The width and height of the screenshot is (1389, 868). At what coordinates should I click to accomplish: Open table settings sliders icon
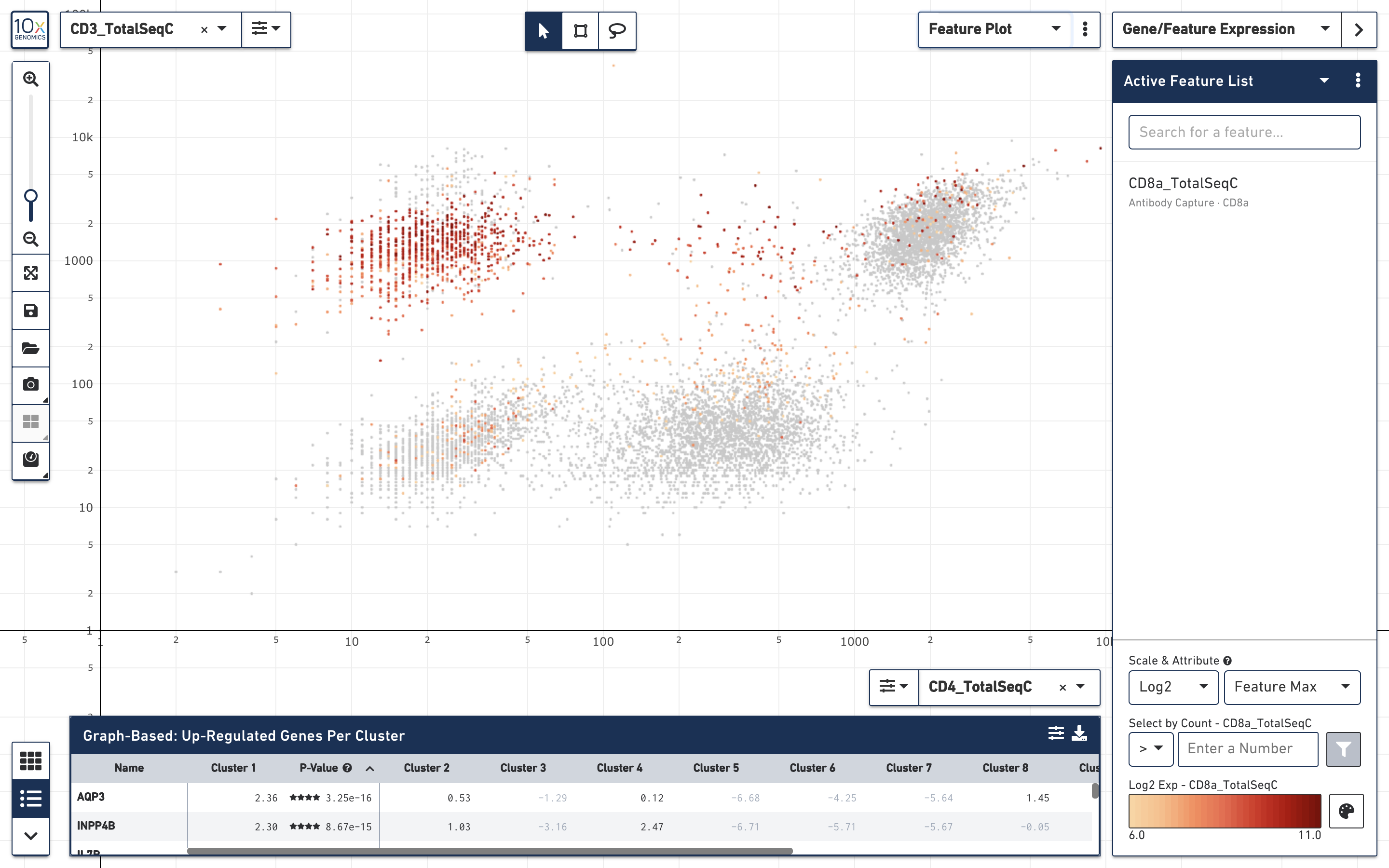1056,733
